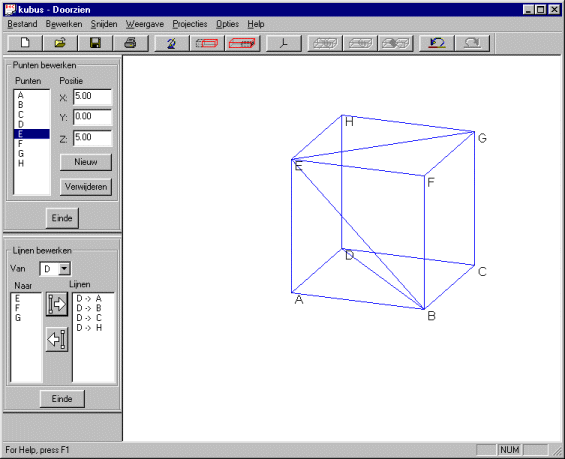Click the X position input field
This screenshot has height=459, width=565.
(x=93, y=97)
